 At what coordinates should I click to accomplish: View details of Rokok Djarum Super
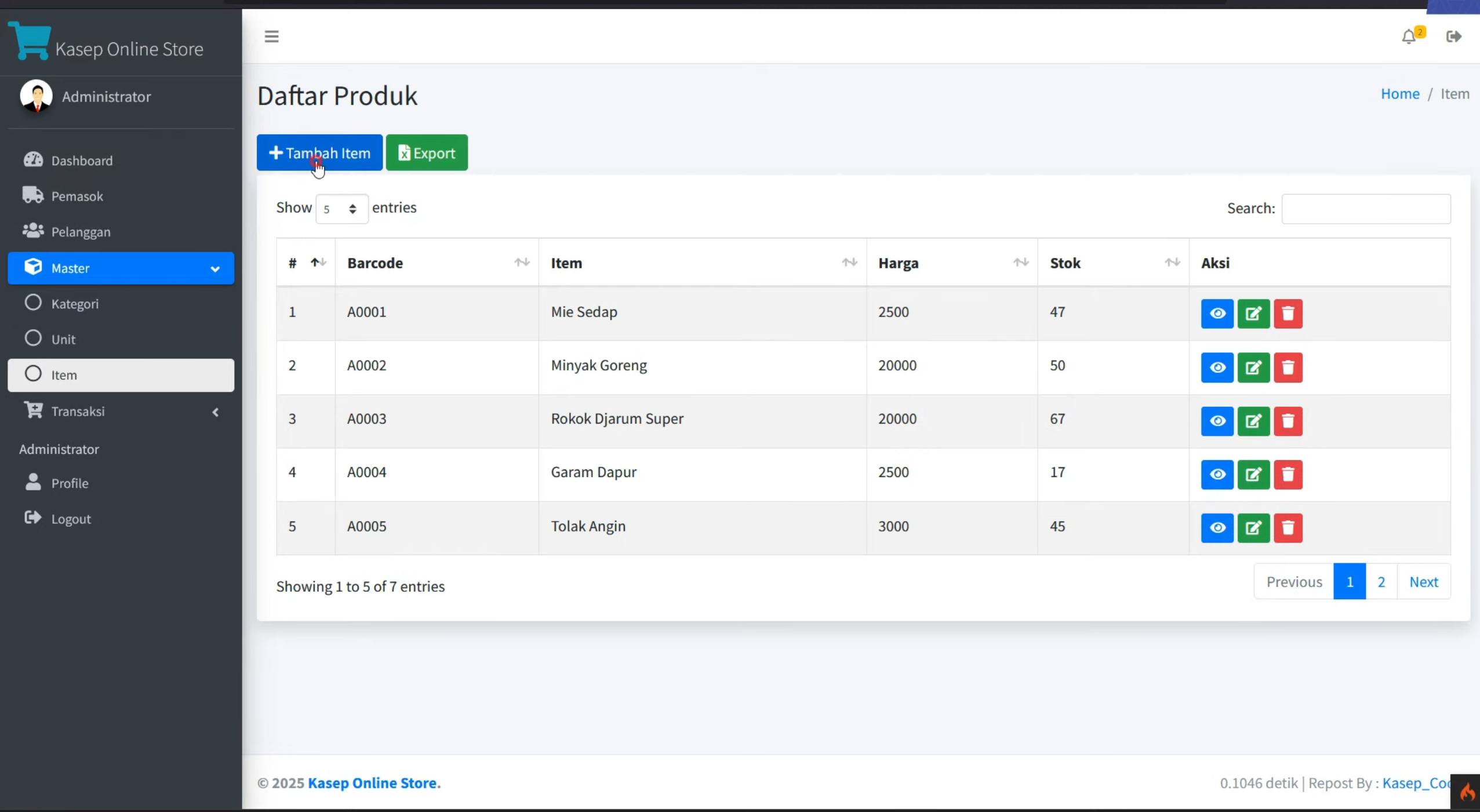coord(1217,421)
